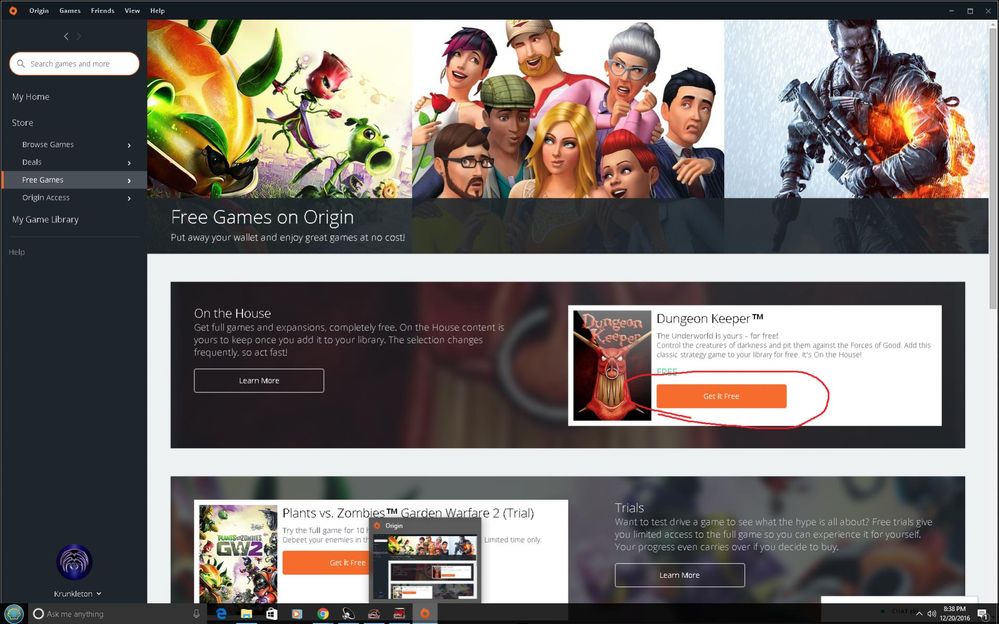Open Origin Access in sidebar

(x=46, y=198)
